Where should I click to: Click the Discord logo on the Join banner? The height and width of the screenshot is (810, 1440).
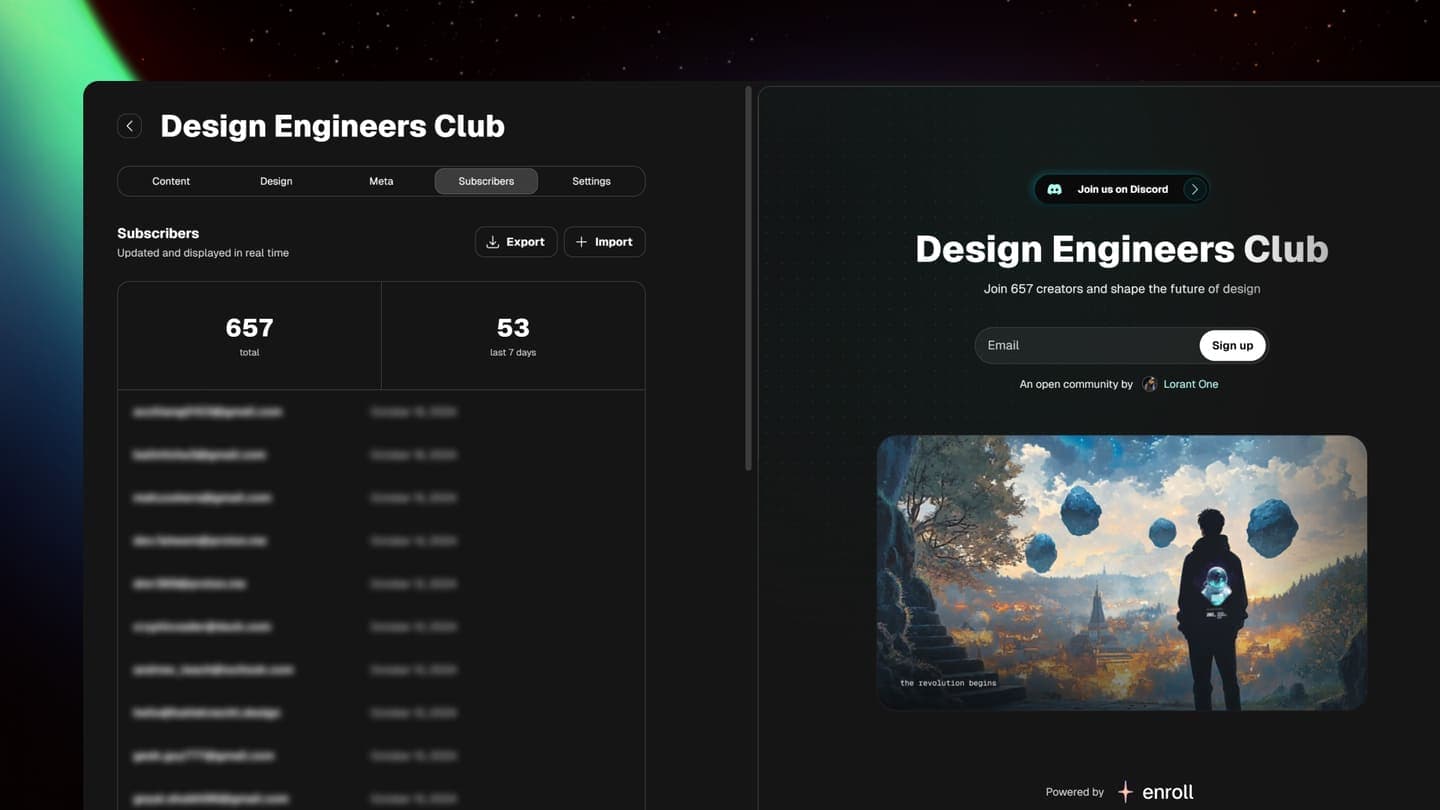coord(1054,189)
